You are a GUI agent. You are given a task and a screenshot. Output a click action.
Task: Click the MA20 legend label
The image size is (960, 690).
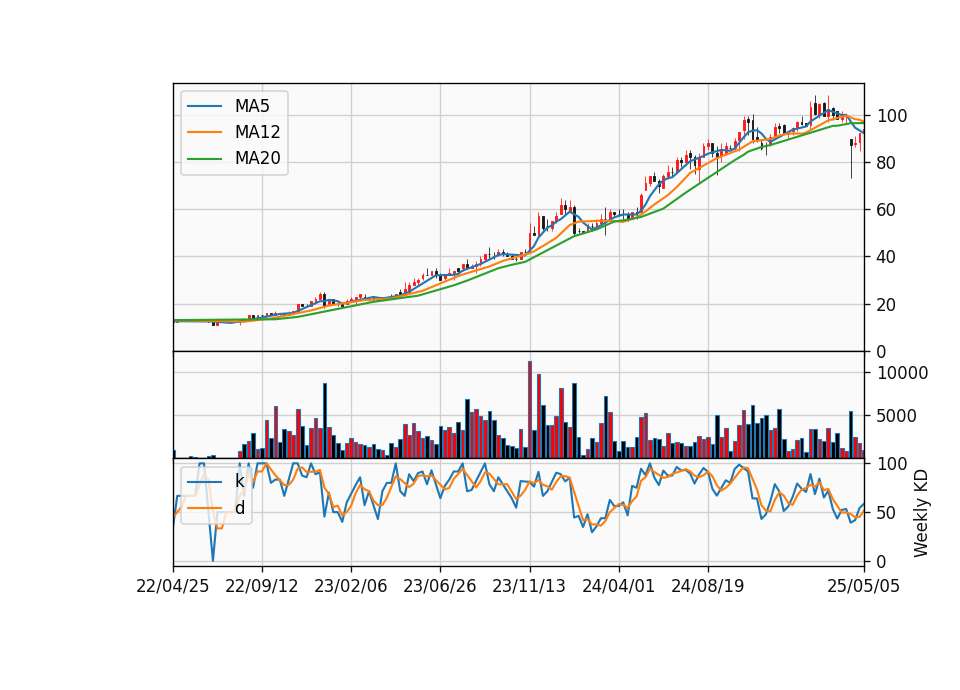click(x=257, y=159)
